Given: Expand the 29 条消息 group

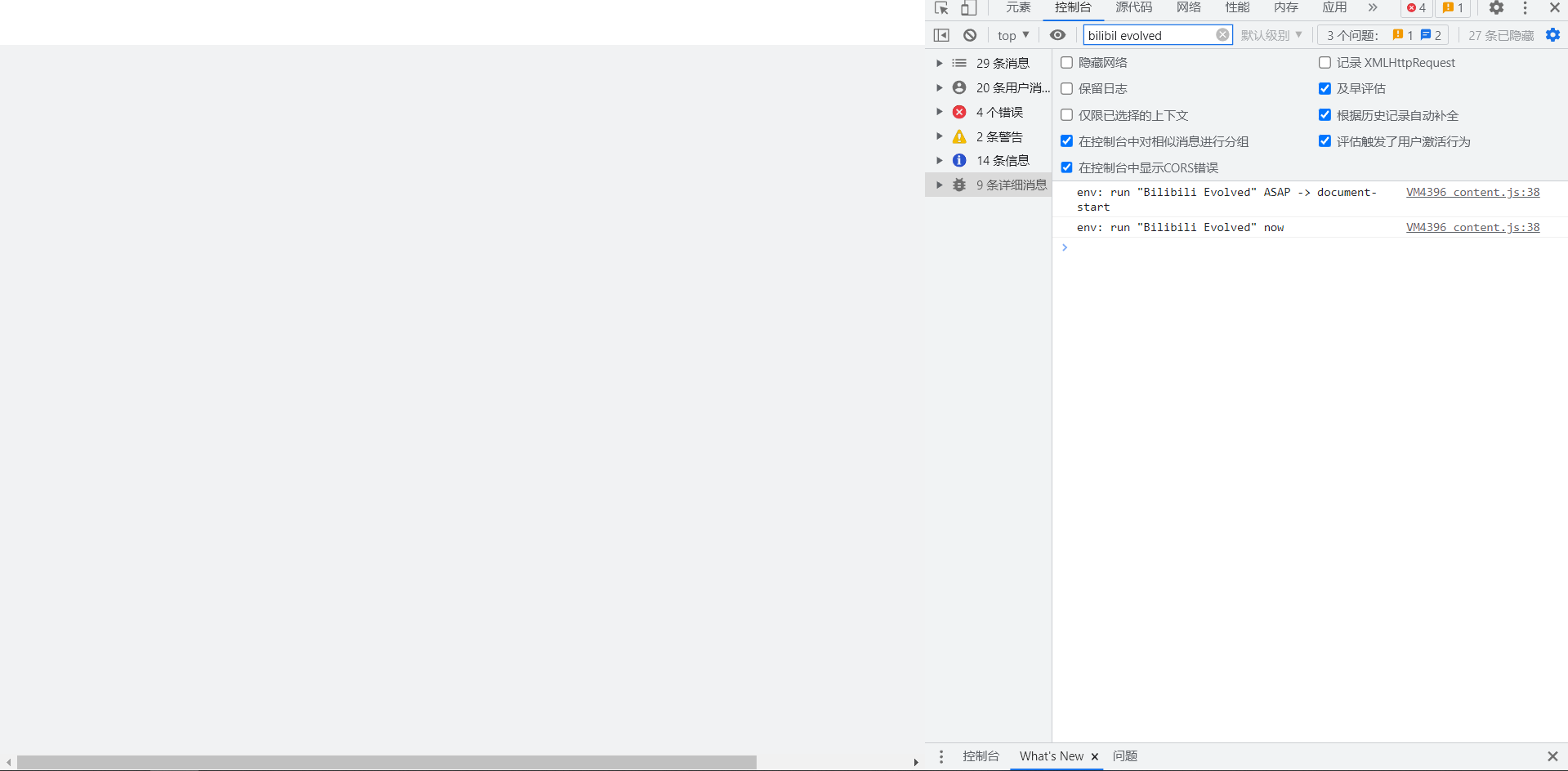Looking at the screenshot, I should [x=940, y=63].
